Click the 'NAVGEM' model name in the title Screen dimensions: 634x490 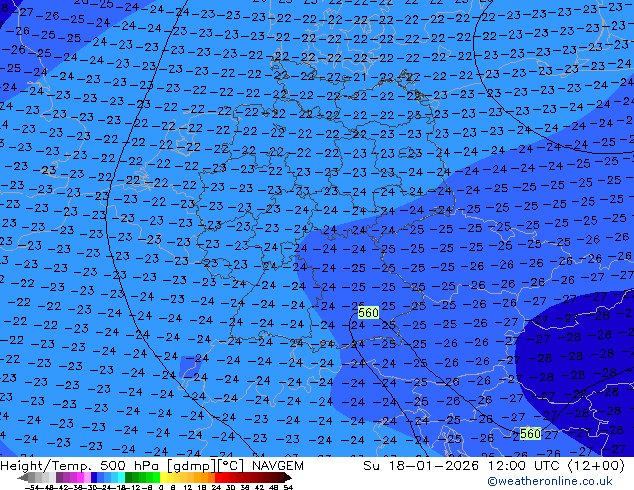(x=277, y=466)
